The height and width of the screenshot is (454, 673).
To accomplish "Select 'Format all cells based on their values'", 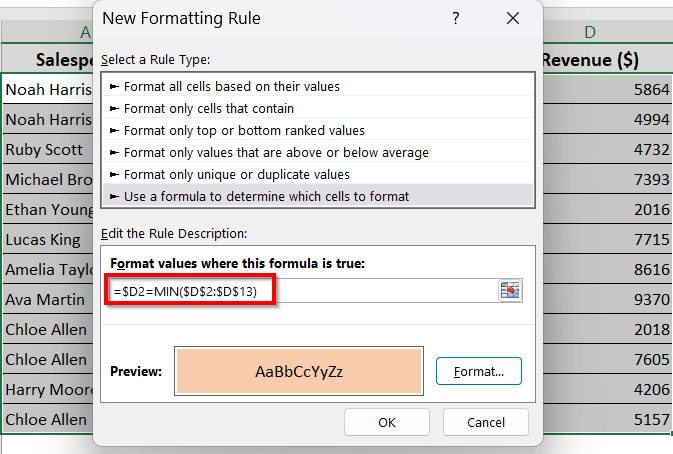I will pyautogui.click(x=318, y=86).
